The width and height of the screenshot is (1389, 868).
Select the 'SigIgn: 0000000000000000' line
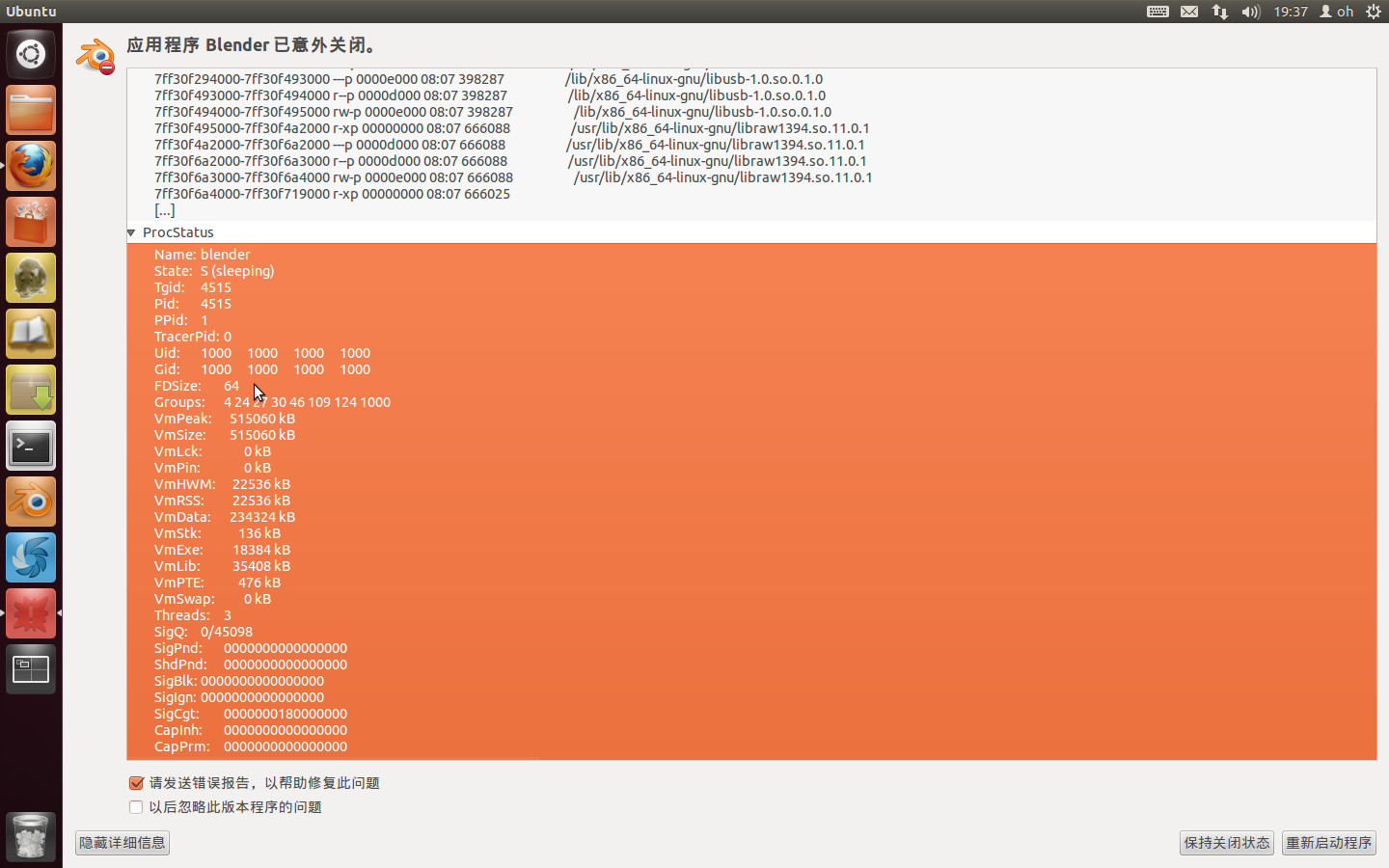coord(239,697)
